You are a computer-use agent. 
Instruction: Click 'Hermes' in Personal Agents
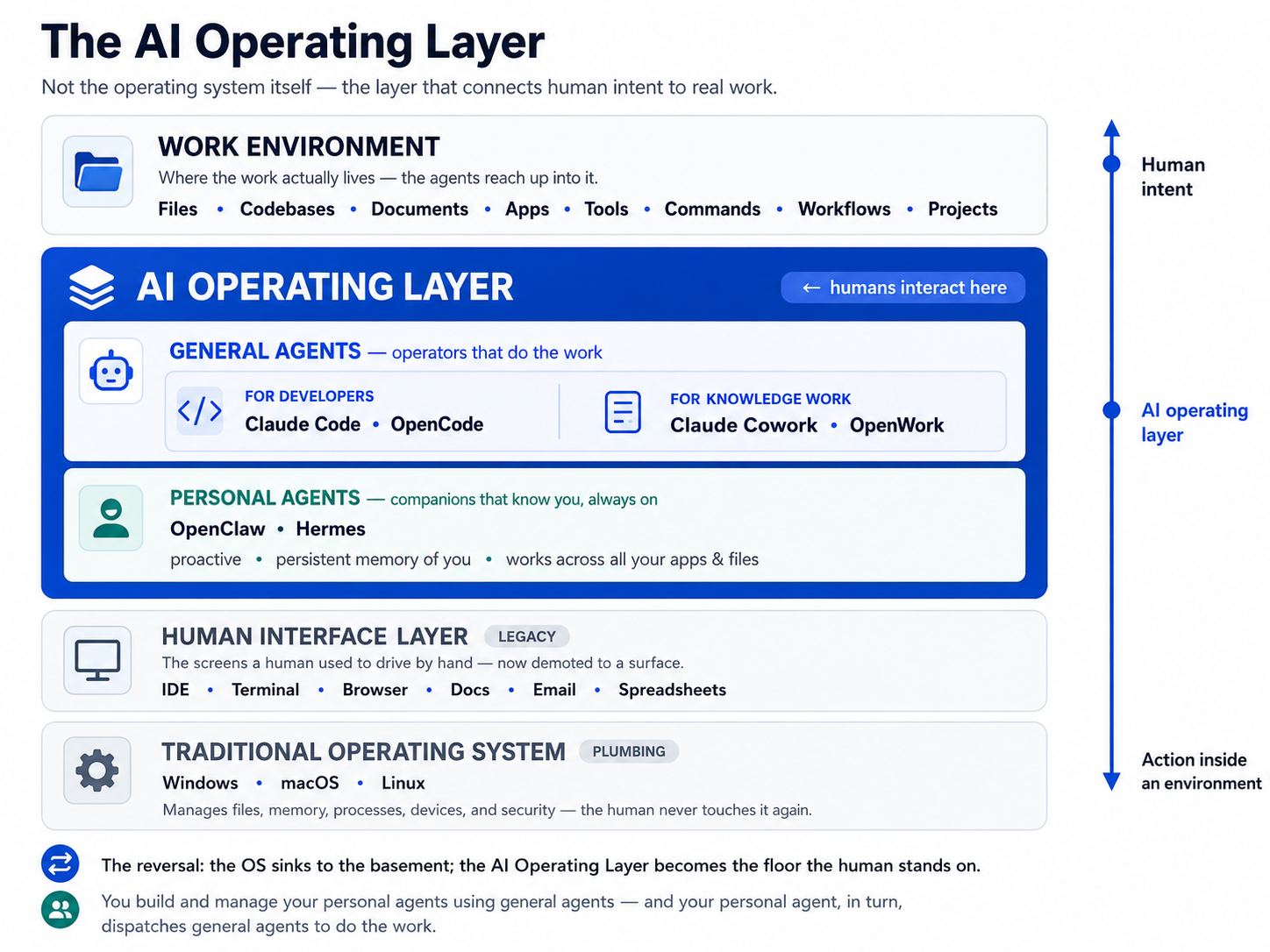(331, 529)
